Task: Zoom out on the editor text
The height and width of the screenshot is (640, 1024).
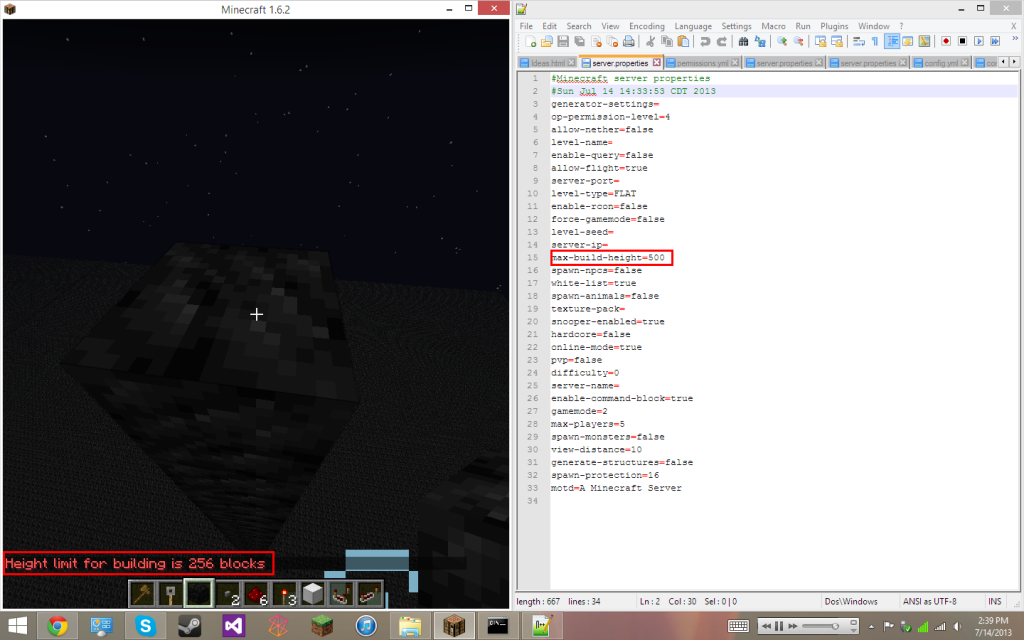Action: [x=798, y=42]
